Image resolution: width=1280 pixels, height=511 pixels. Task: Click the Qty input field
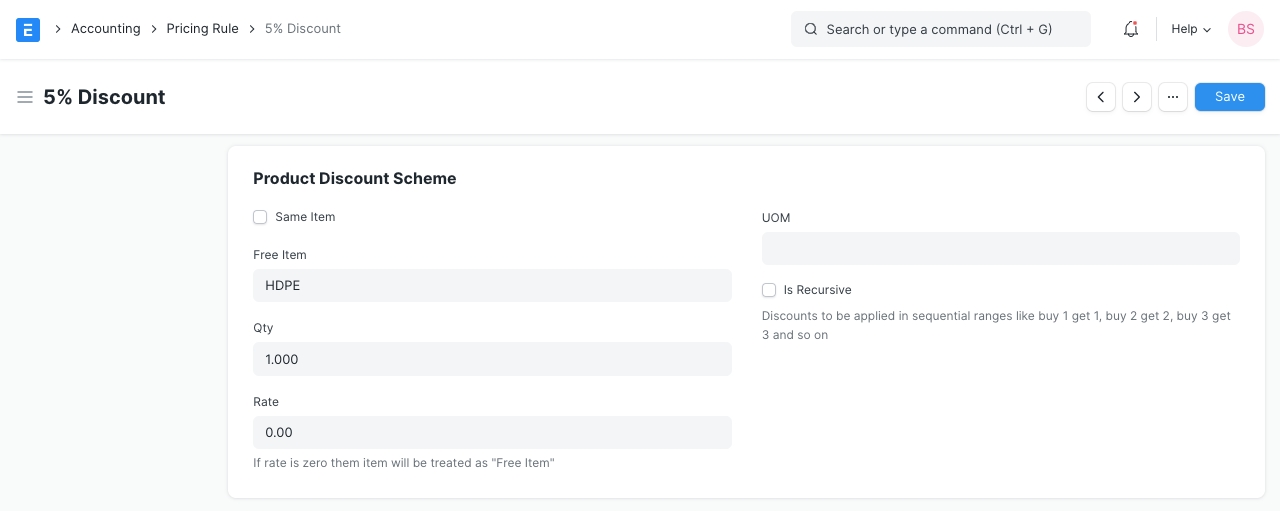pyautogui.click(x=492, y=359)
